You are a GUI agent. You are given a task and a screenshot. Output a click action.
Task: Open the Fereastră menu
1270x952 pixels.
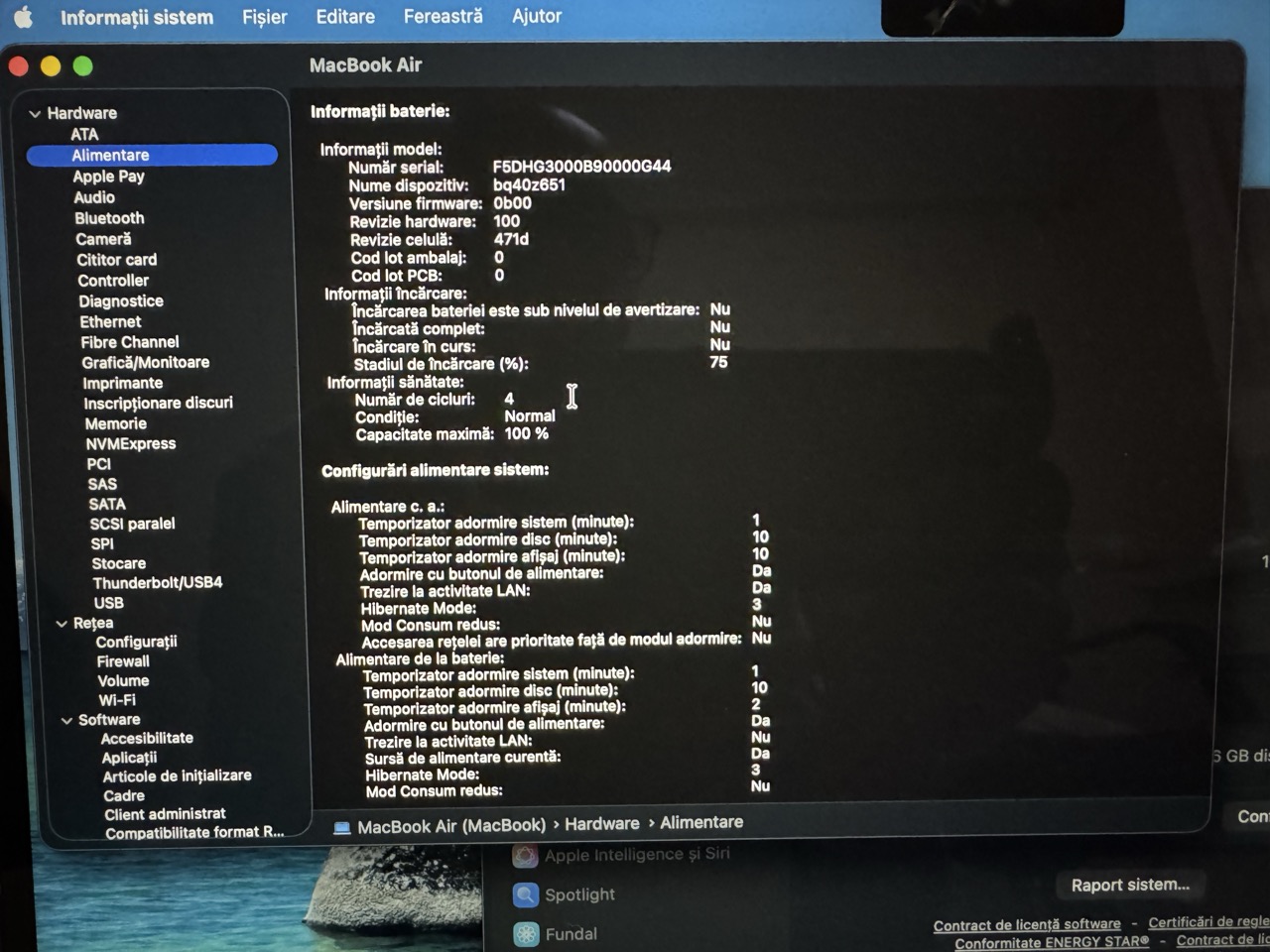(443, 16)
